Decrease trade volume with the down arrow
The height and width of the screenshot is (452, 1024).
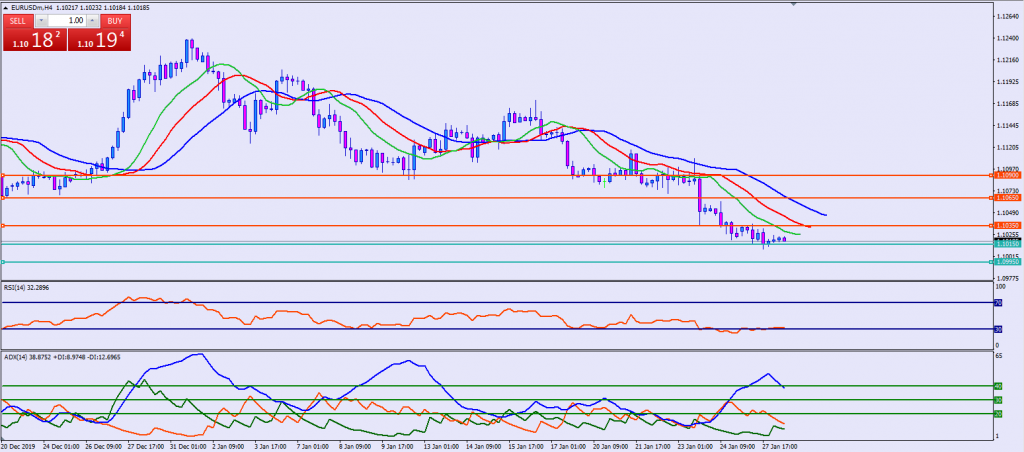pos(43,20)
